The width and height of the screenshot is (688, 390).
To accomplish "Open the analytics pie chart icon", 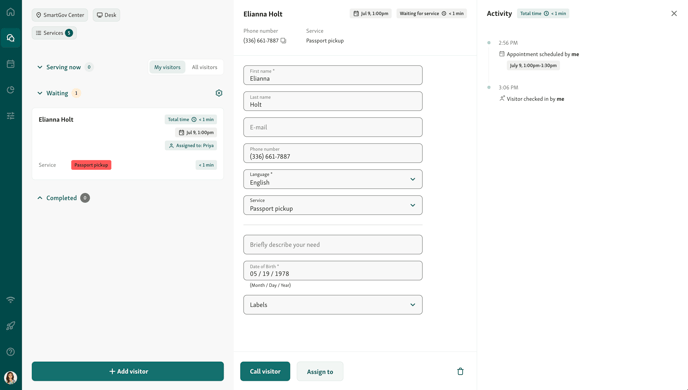I will click(11, 90).
